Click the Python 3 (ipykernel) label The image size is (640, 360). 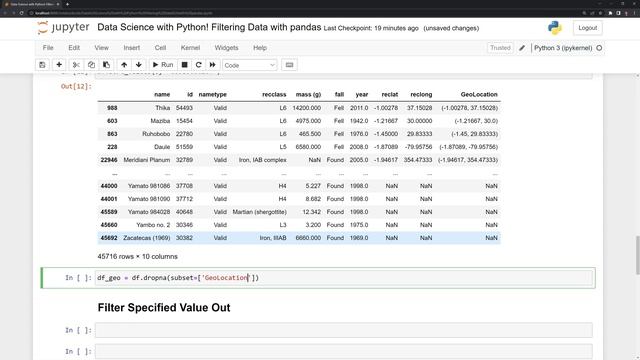(563, 48)
